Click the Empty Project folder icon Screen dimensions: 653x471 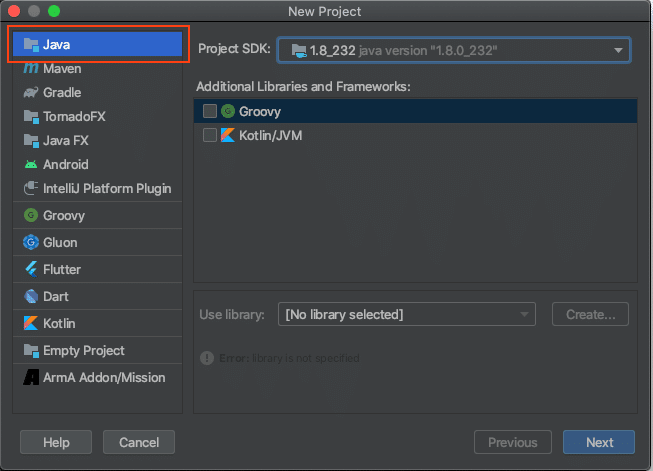[x=31, y=350]
